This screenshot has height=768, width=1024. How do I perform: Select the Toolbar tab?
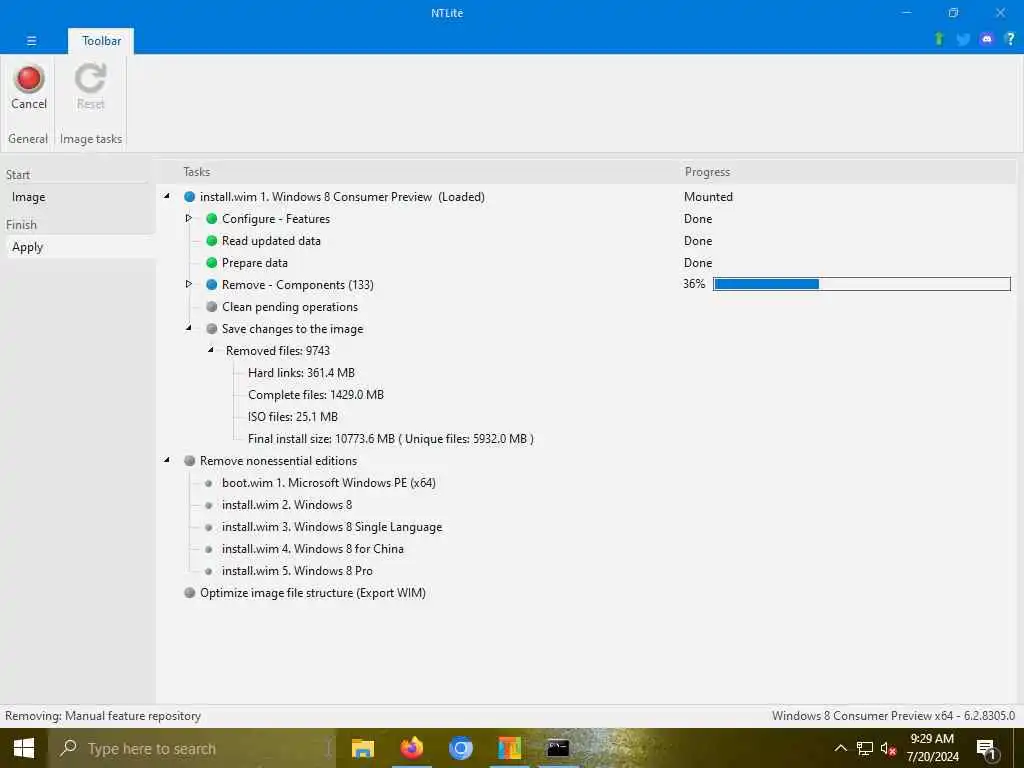101,40
